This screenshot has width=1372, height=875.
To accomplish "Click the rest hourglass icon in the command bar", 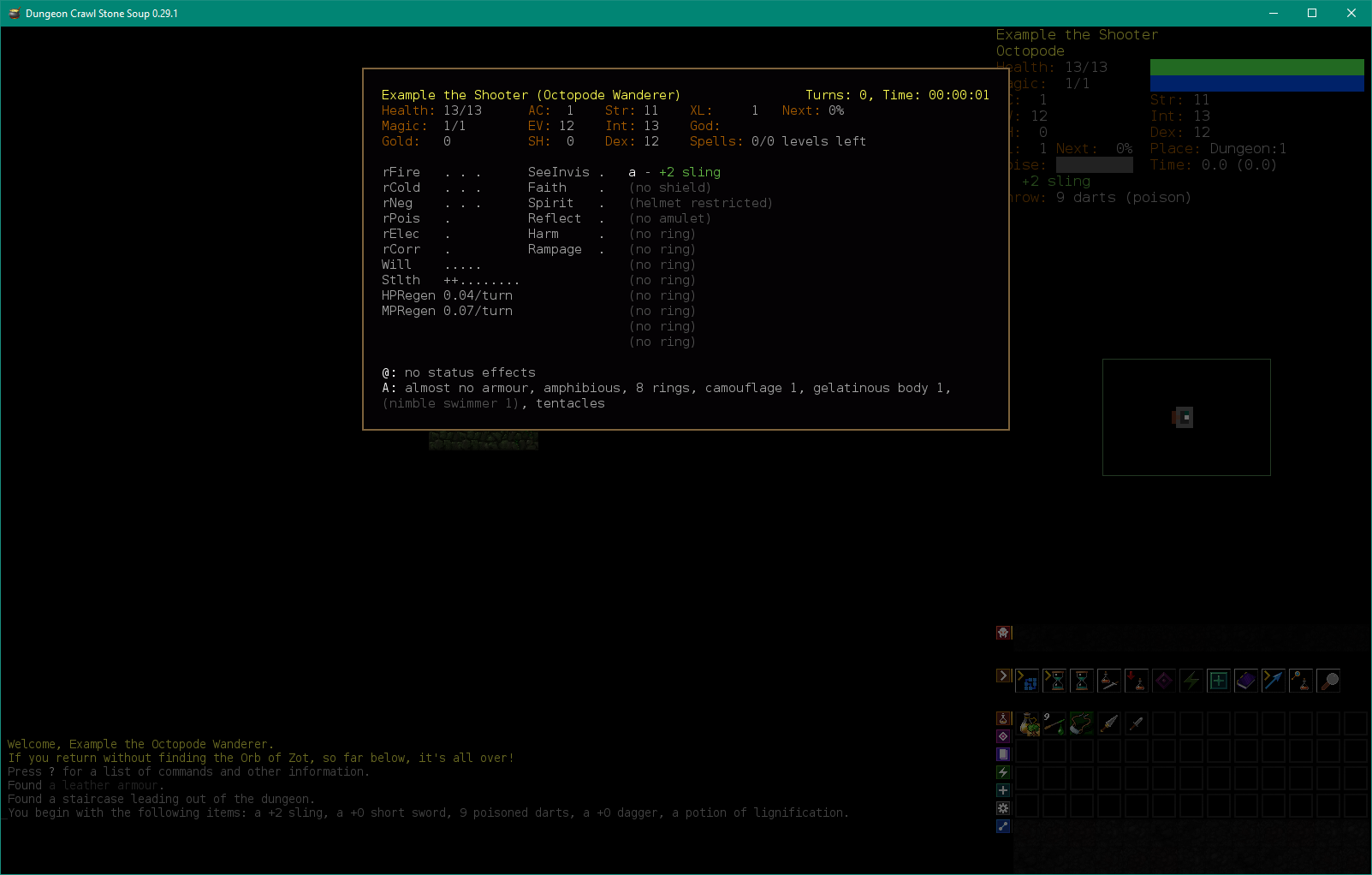I will tap(1055, 681).
